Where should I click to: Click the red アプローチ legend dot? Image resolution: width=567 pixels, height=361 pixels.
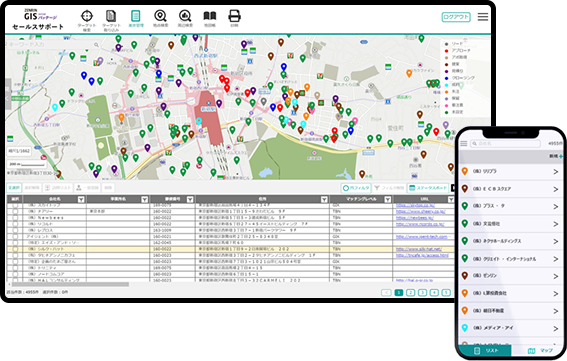447,51
